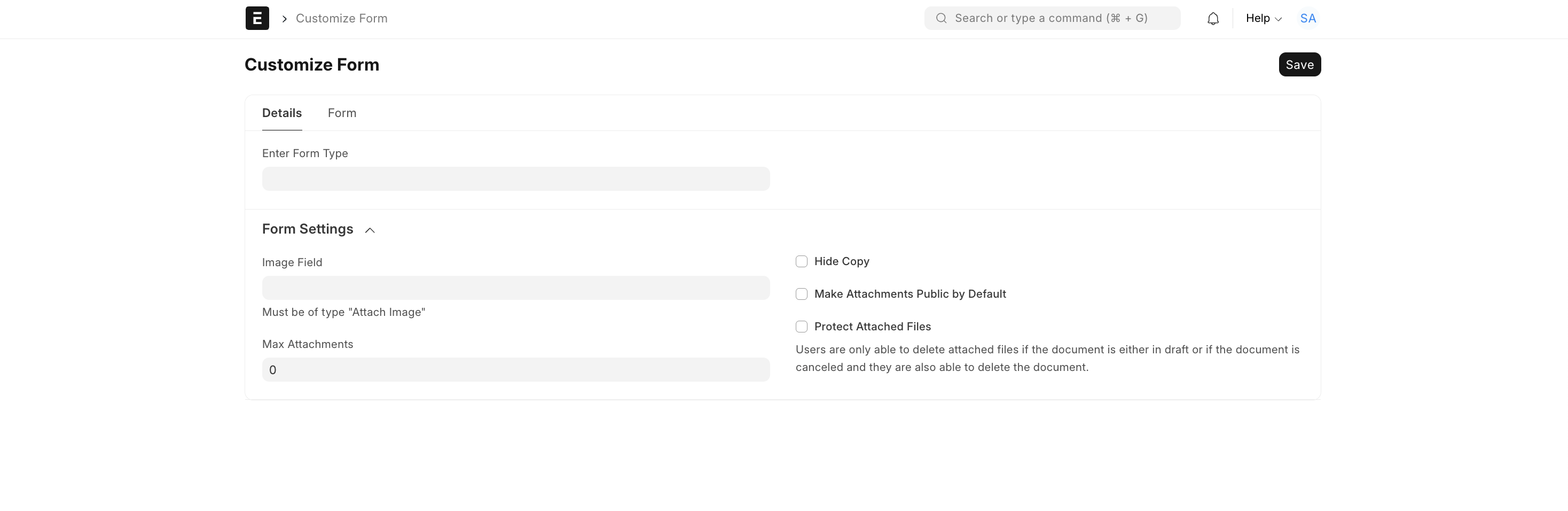Click the breadcrumb arrow separator
1568x511 pixels.
click(x=284, y=19)
